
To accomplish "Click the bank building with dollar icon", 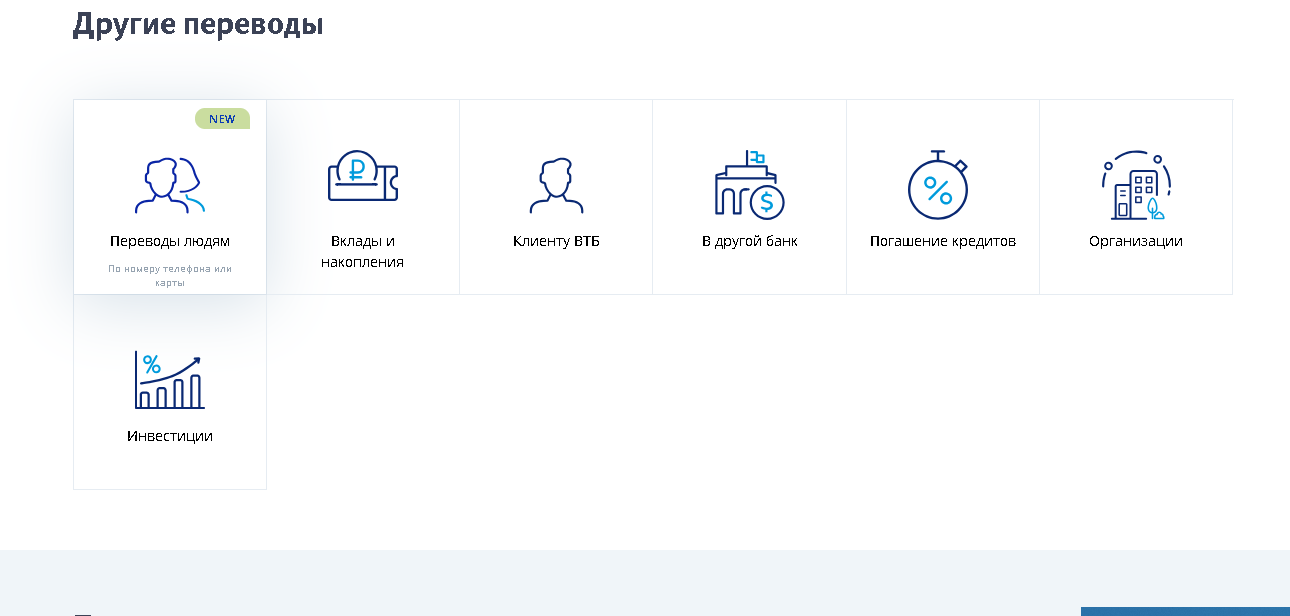I will coord(749,185).
